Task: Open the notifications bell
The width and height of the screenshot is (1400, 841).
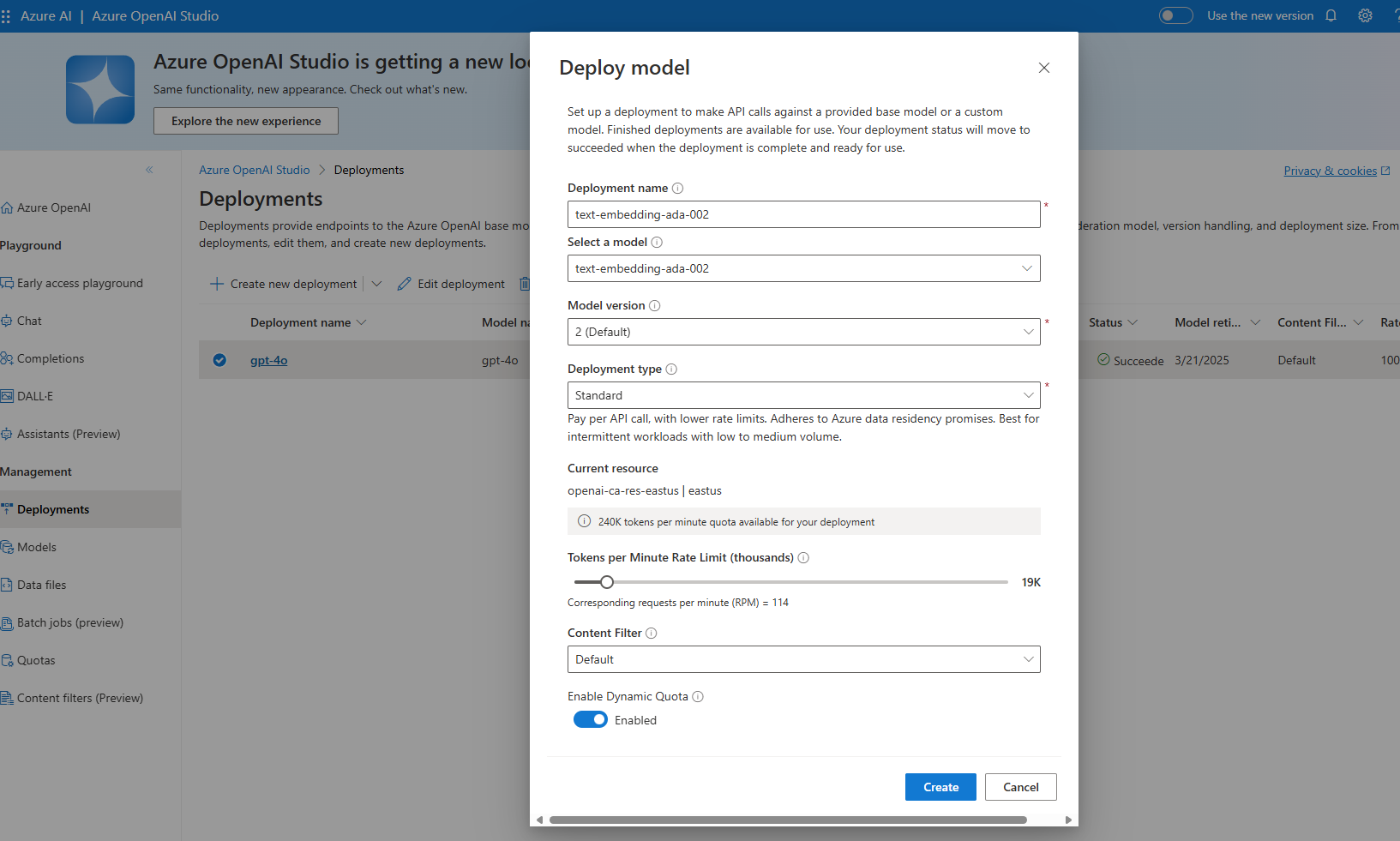Action: (x=1331, y=15)
